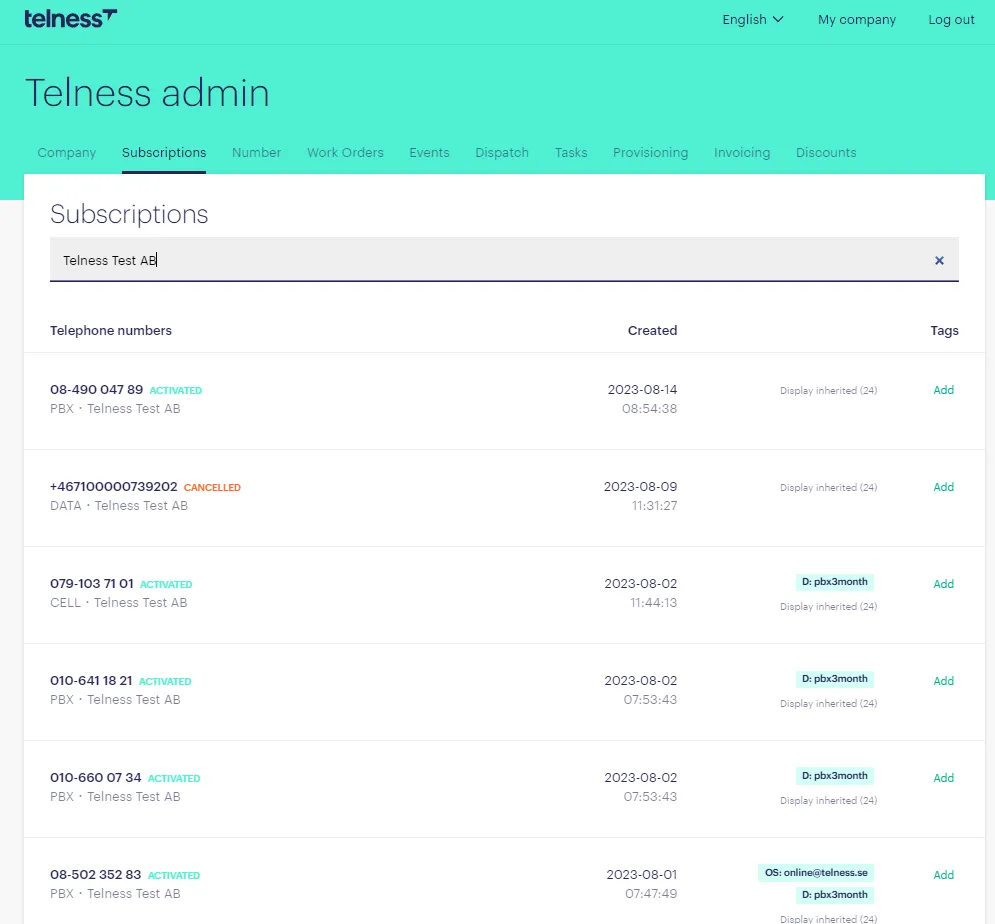Image resolution: width=995 pixels, height=924 pixels.
Task: Click Display inherited (24) on the cancelled DATA row
Action: 829,487
